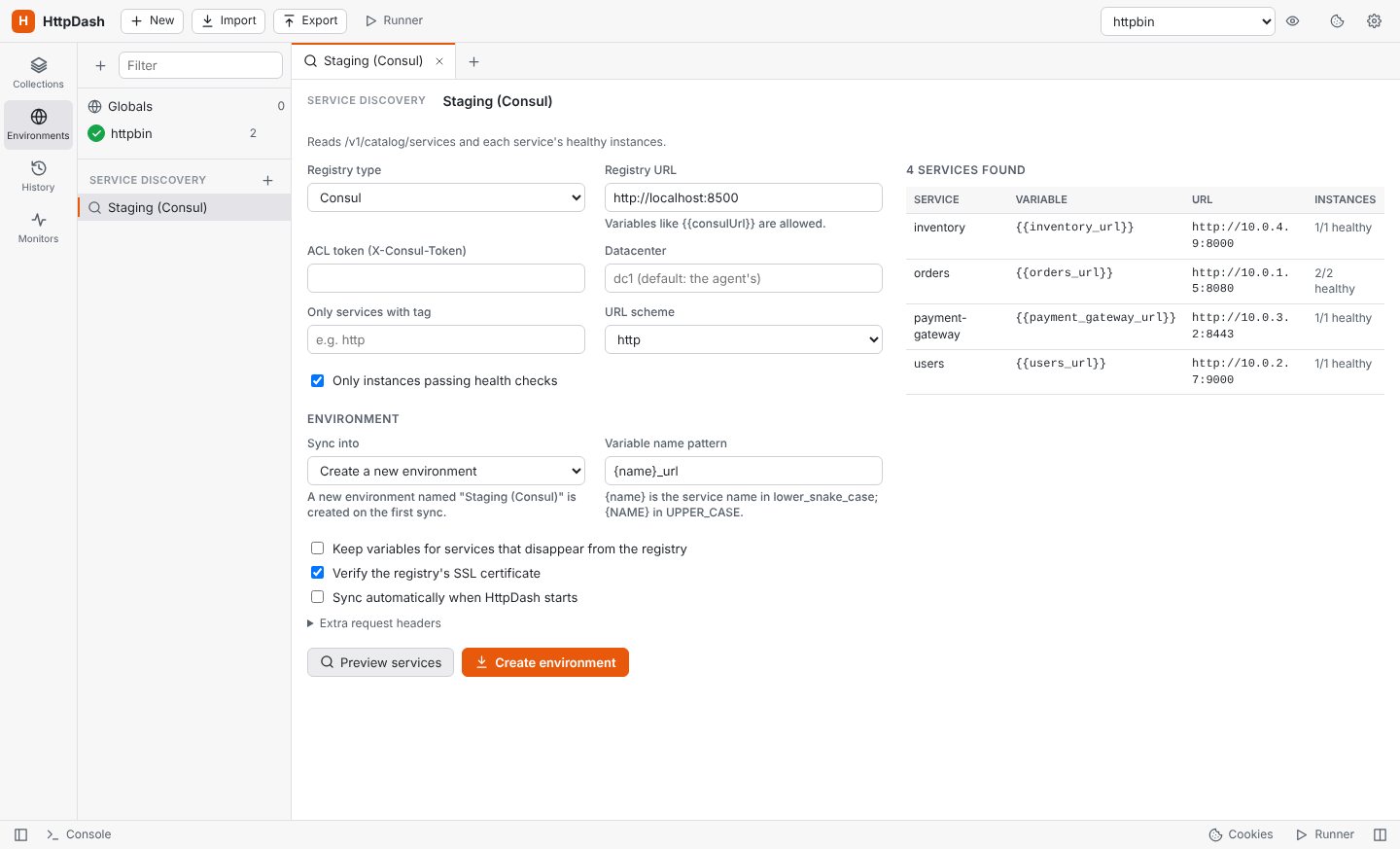
Task: Open the Monitors sidebar panel
Action: point(38,228)
